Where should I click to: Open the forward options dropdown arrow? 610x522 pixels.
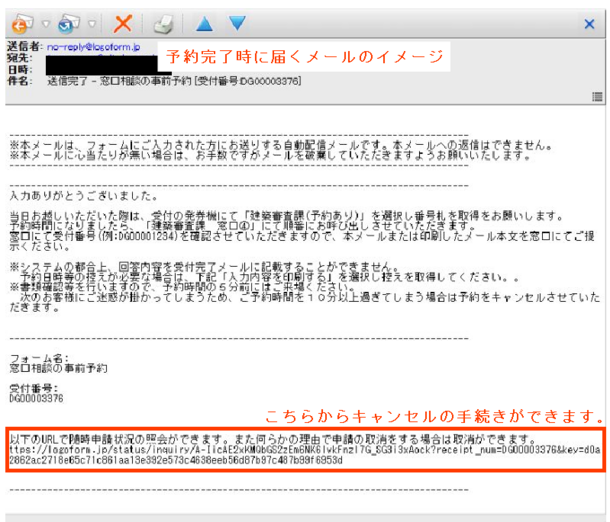pyautogui.click(x=92, y=24)
